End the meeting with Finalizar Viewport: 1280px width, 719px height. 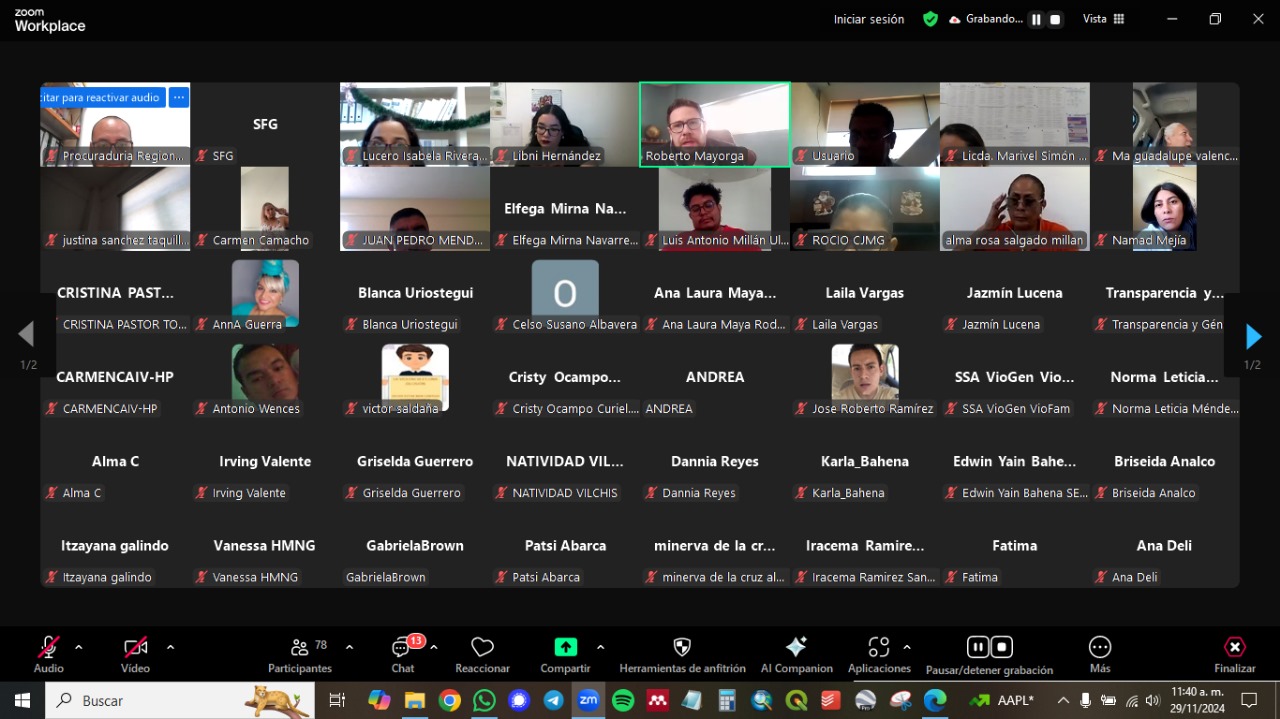coord(1234,654)
